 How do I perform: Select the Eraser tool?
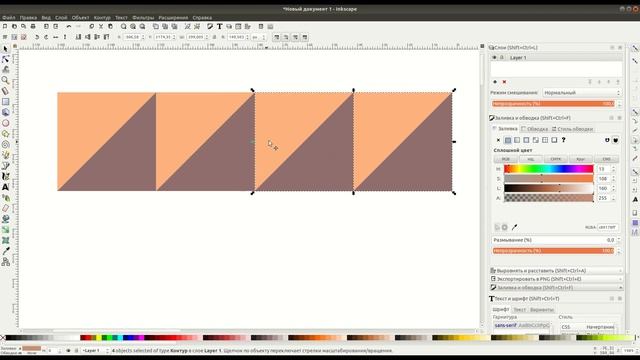tap(5, 209)
